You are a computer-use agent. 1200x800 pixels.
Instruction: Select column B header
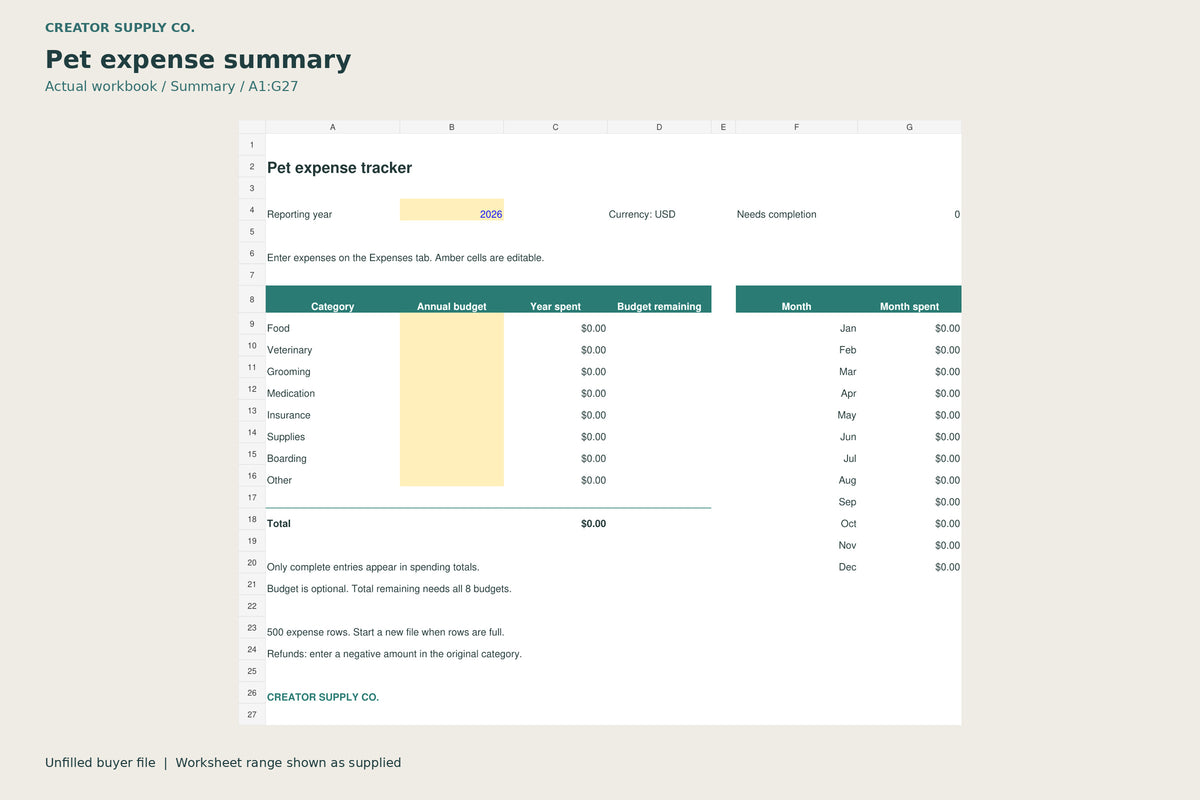coord(452,127)
